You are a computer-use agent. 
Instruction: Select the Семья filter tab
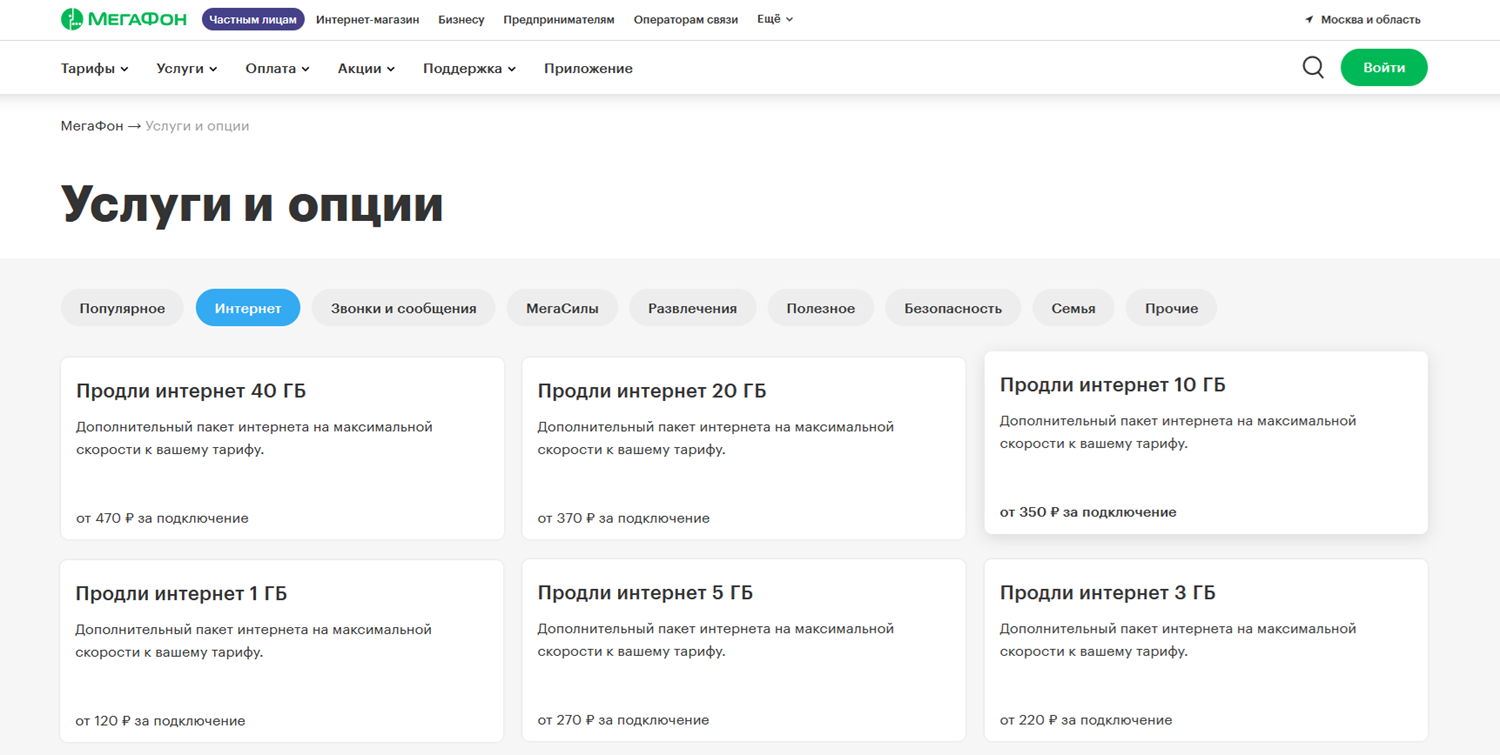(1073, 308)
